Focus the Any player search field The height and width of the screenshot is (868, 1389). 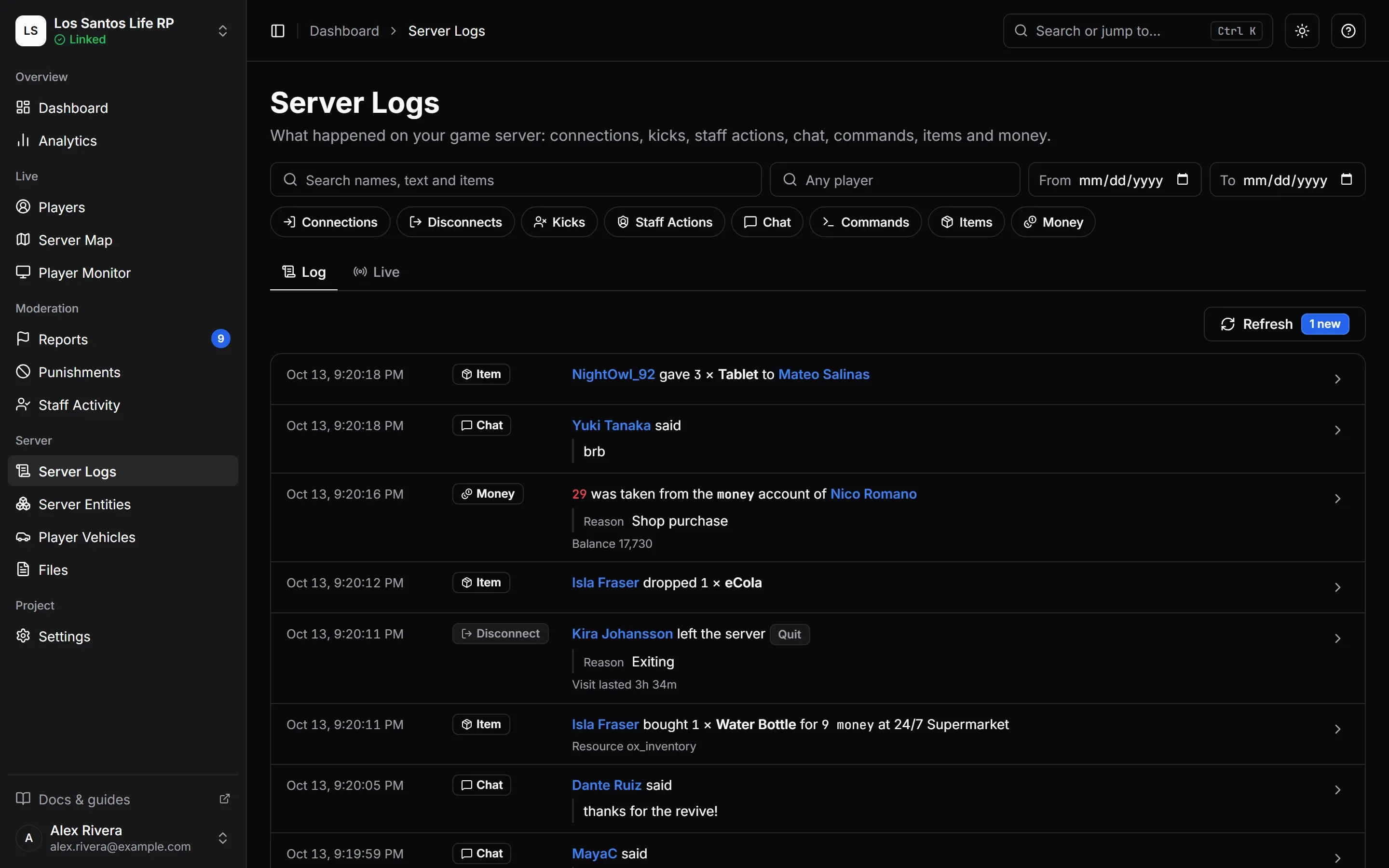[895, 180]
